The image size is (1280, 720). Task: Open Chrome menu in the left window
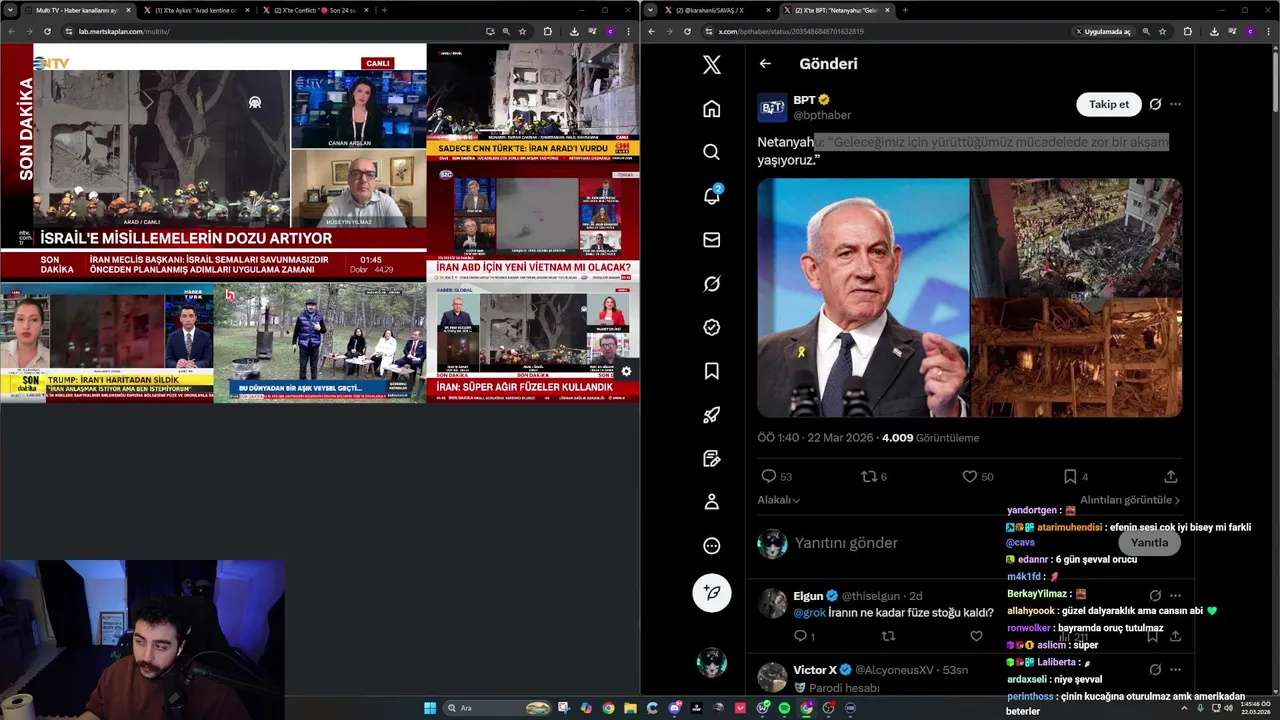(x=628, y=31)
